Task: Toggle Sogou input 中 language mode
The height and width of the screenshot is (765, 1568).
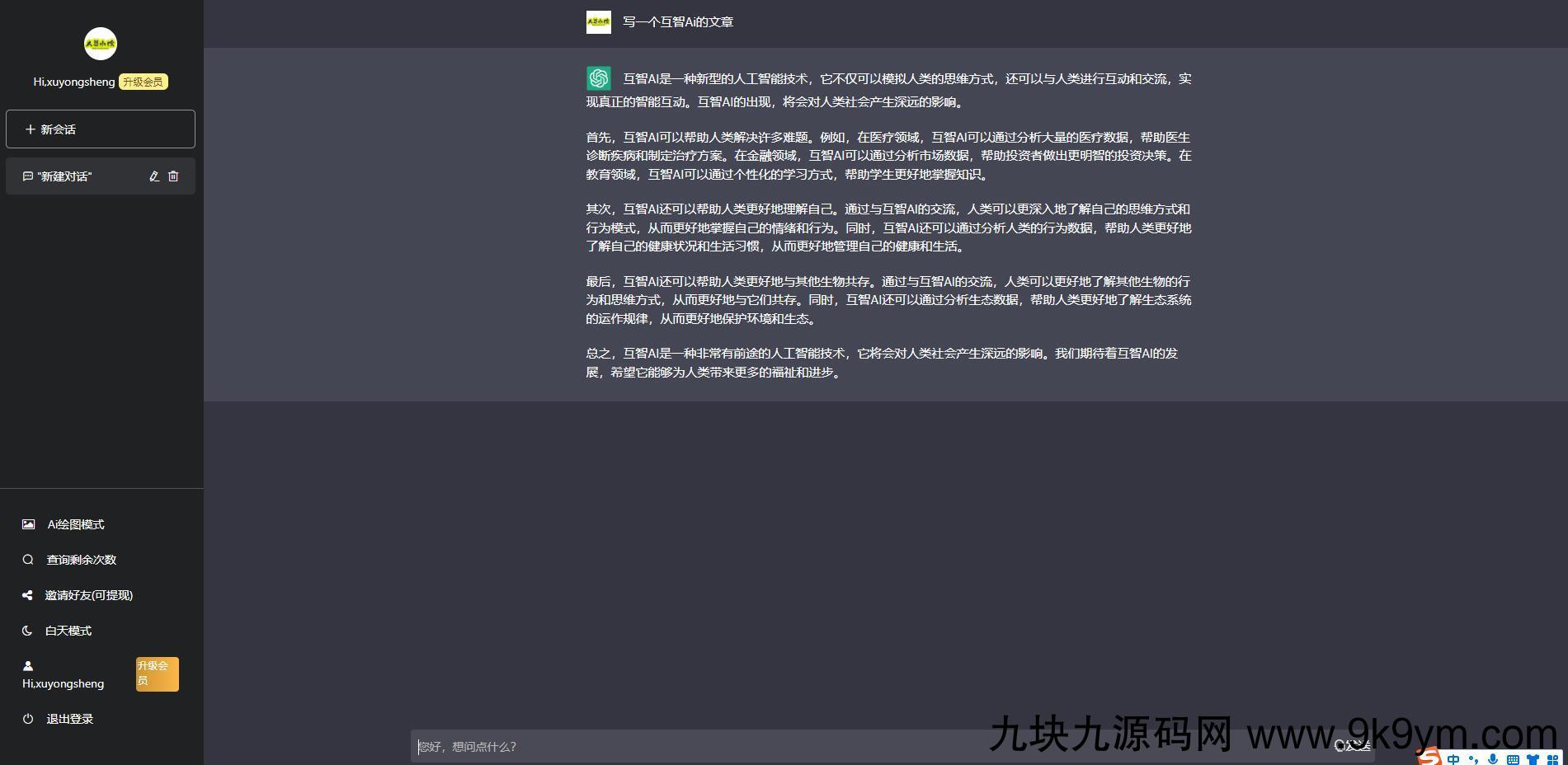Action: click(x=1453, y=758)
